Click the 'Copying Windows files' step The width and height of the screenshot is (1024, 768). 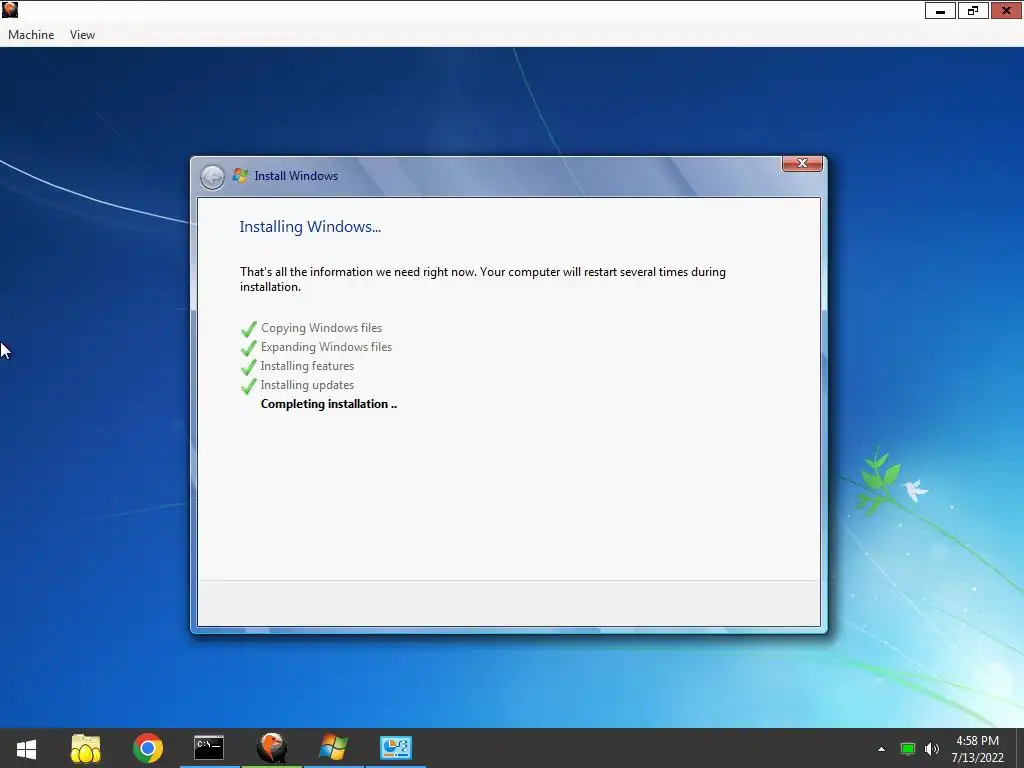tap(321, 328)
